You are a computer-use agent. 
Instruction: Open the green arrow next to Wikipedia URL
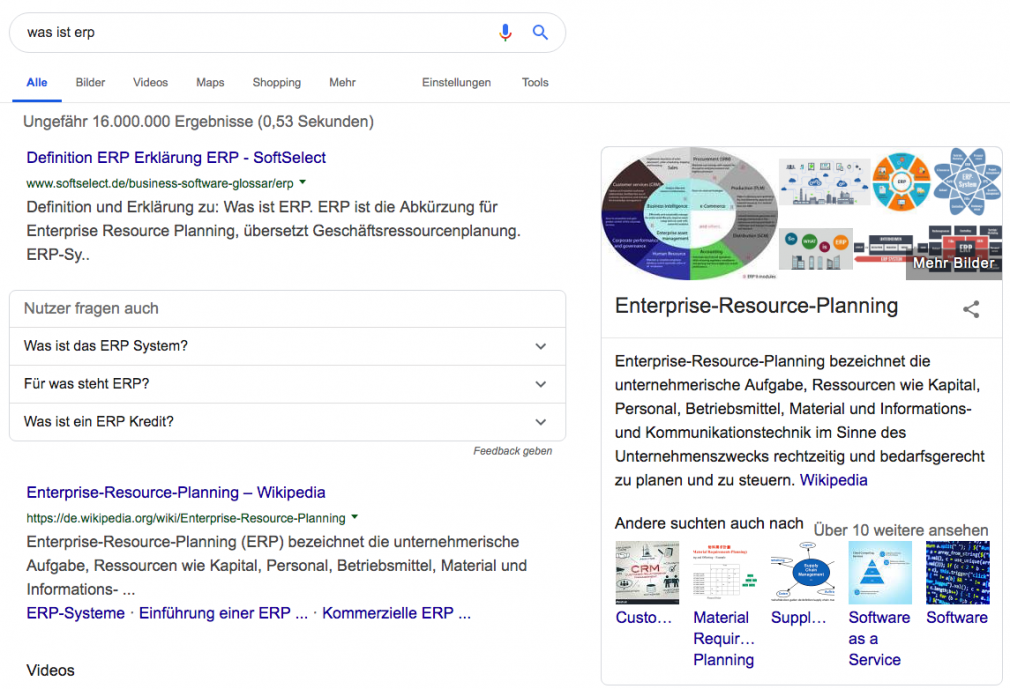point(354,517)
